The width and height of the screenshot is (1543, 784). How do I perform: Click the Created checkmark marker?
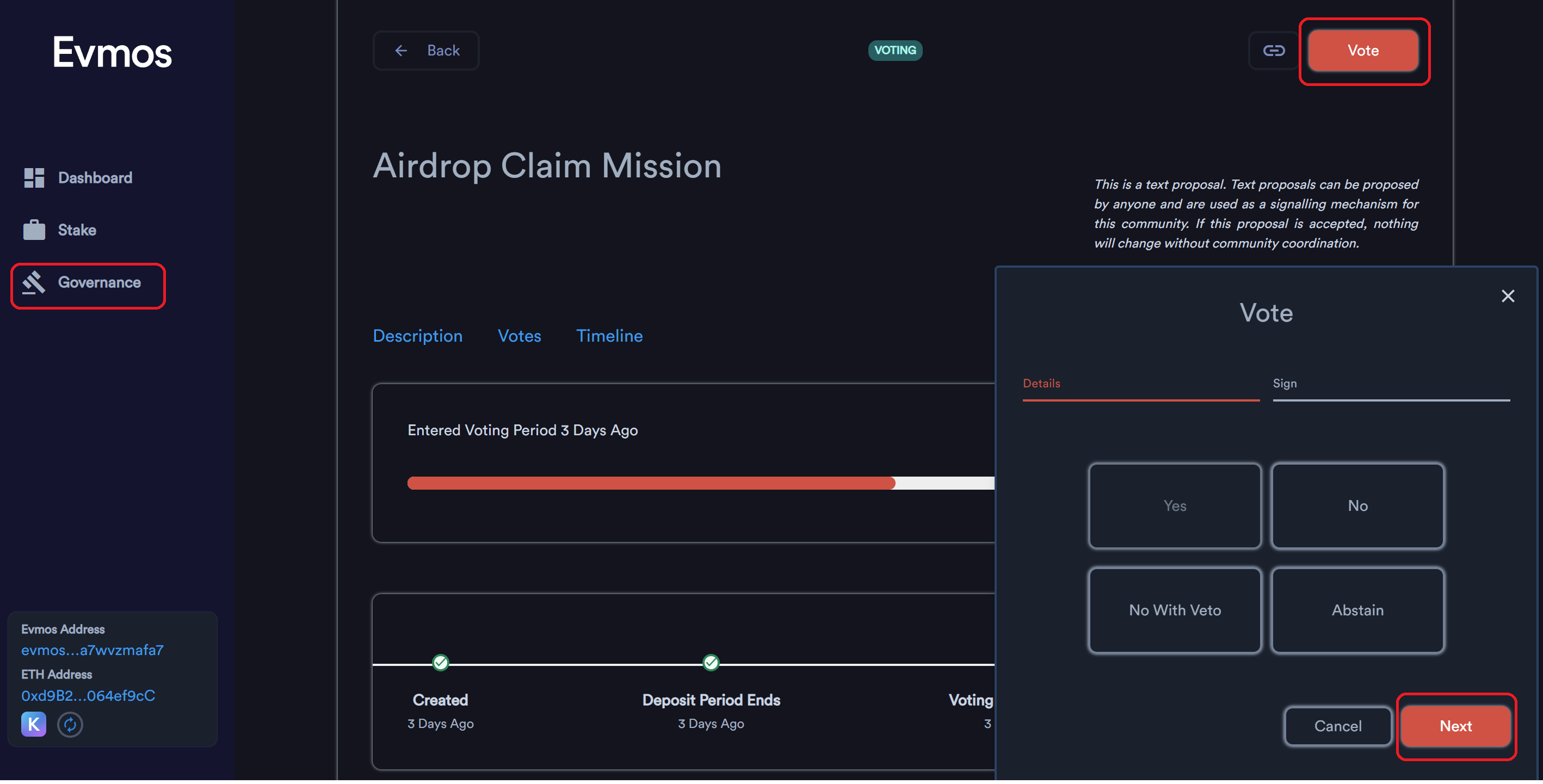coord(440,663)
